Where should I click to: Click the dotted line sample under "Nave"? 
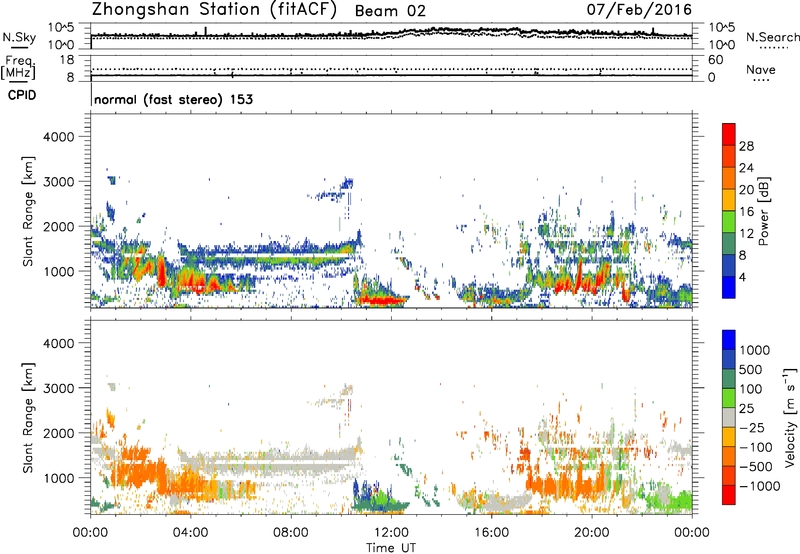[x=761, y=80]
